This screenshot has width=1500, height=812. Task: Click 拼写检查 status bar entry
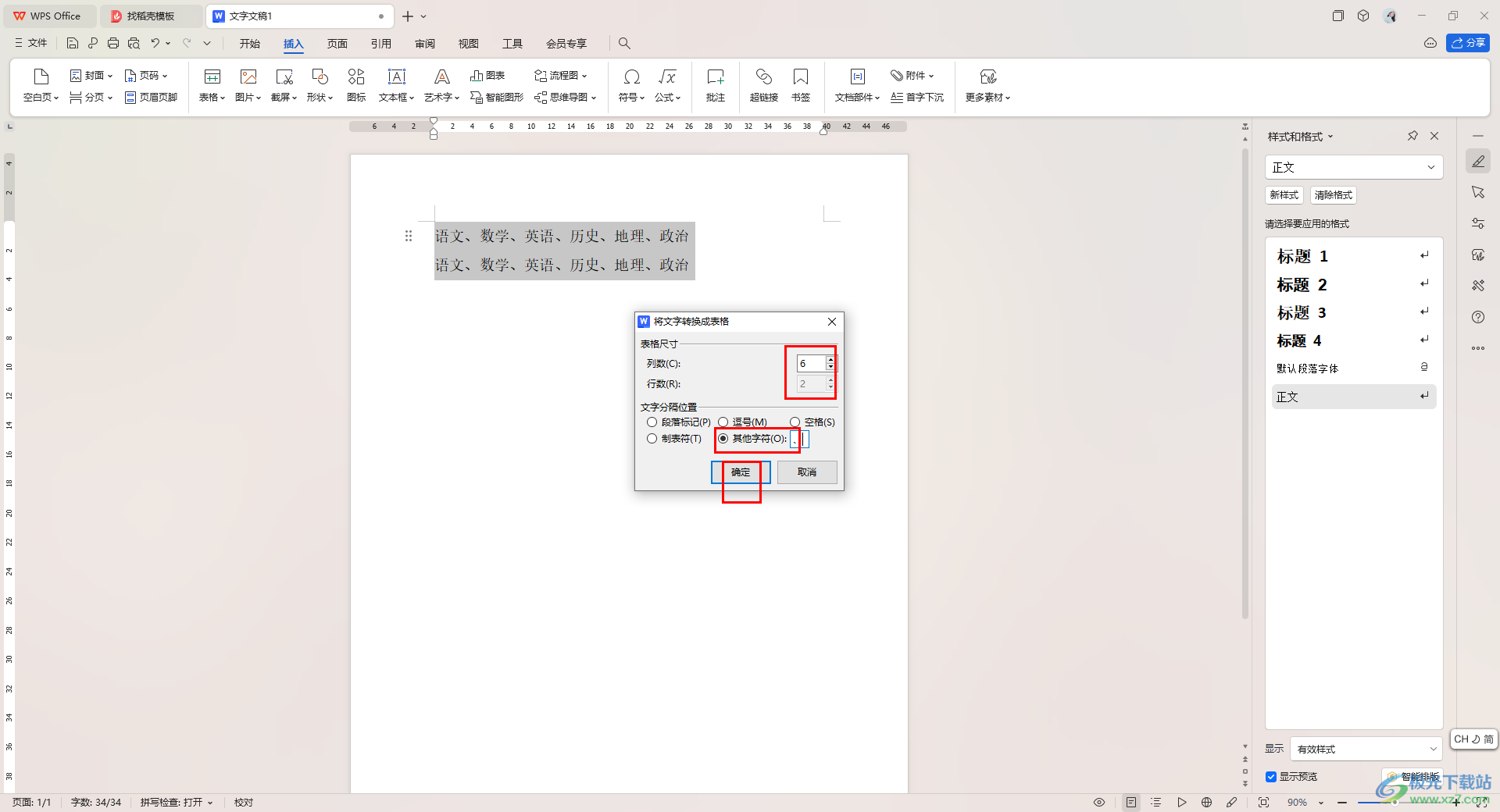177,803
